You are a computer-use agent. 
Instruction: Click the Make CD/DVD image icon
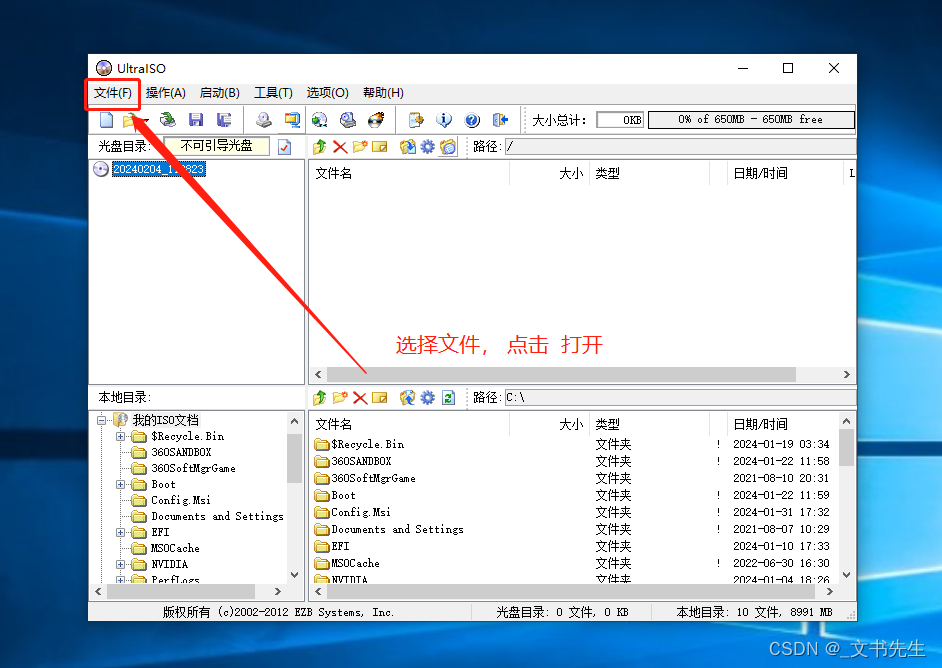coord(263,120)
